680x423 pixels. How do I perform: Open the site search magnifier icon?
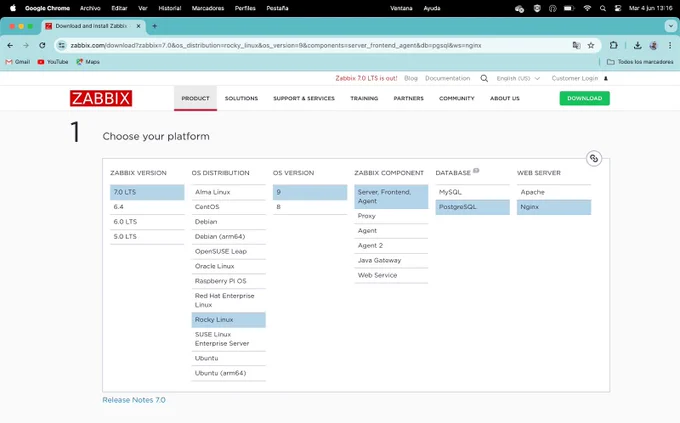click(484, 79)
